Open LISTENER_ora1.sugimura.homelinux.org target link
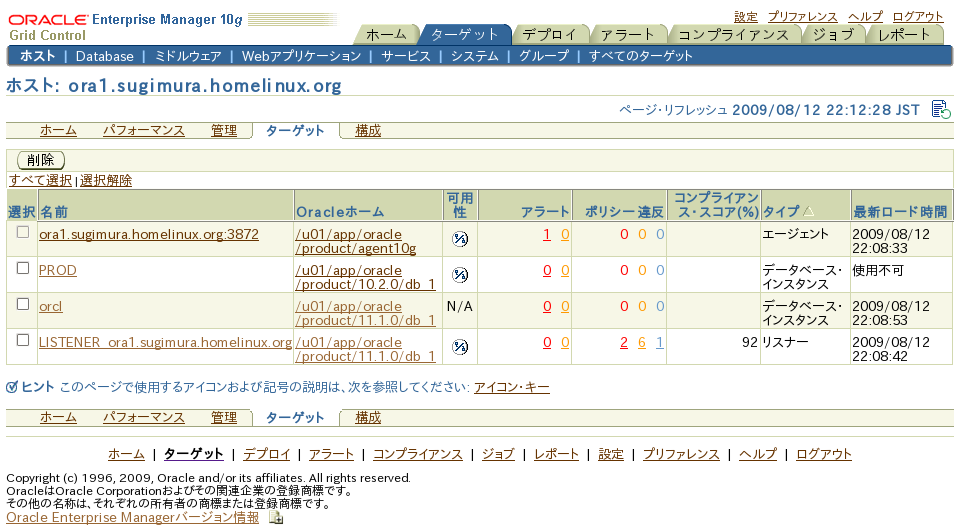 [x=165, y=342]
